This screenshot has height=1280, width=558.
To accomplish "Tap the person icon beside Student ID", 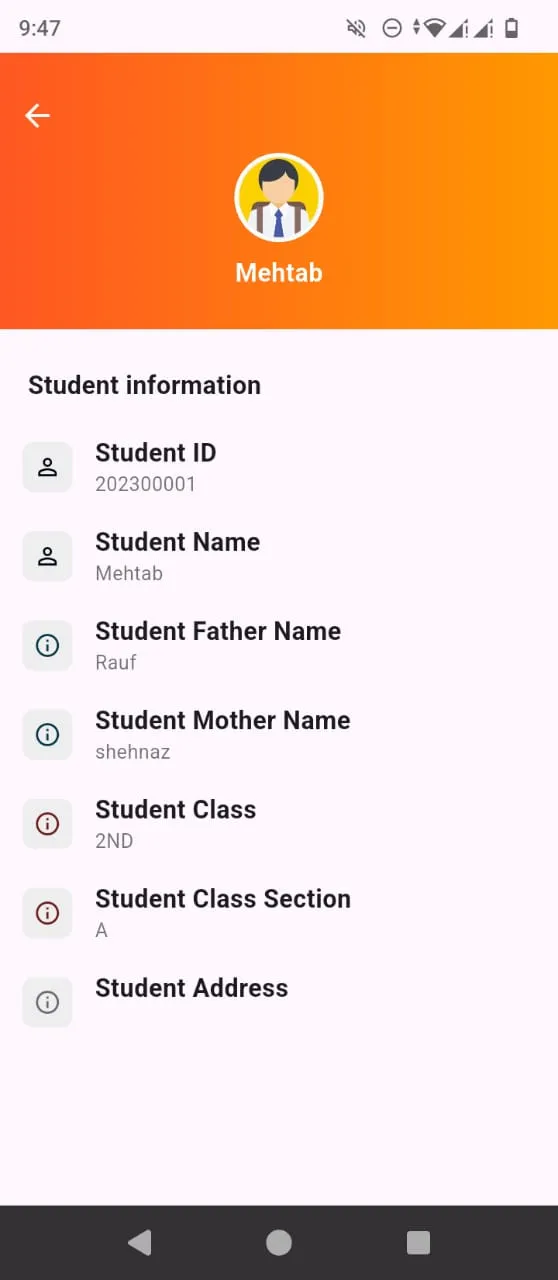I will [x=47, y=467].
